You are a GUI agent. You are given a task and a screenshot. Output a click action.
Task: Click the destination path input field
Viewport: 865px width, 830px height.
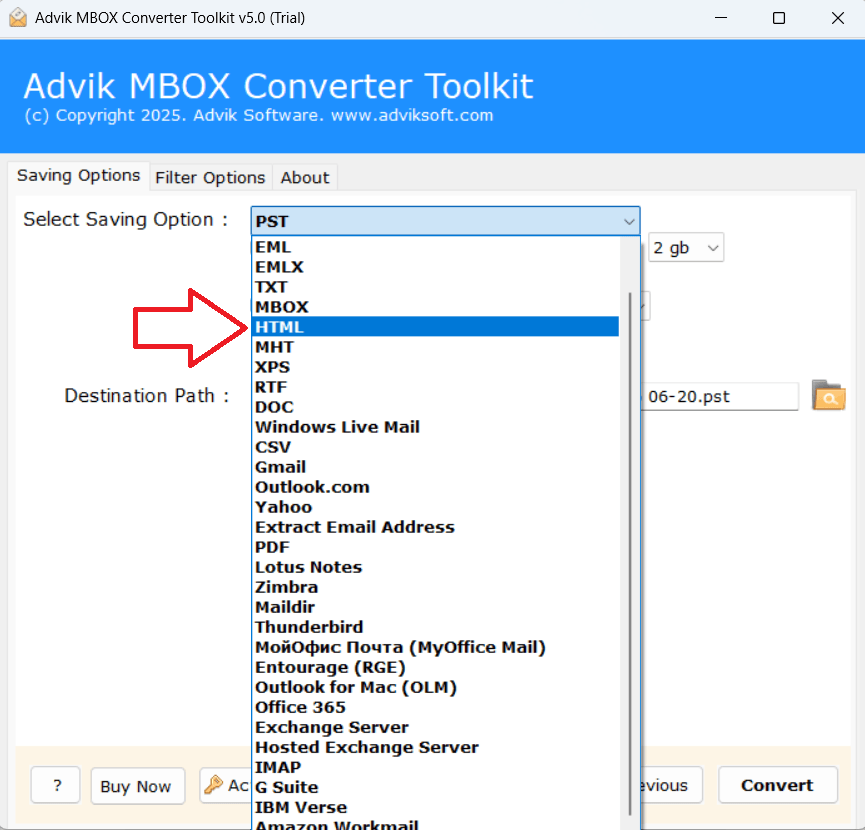coord(719,396)
